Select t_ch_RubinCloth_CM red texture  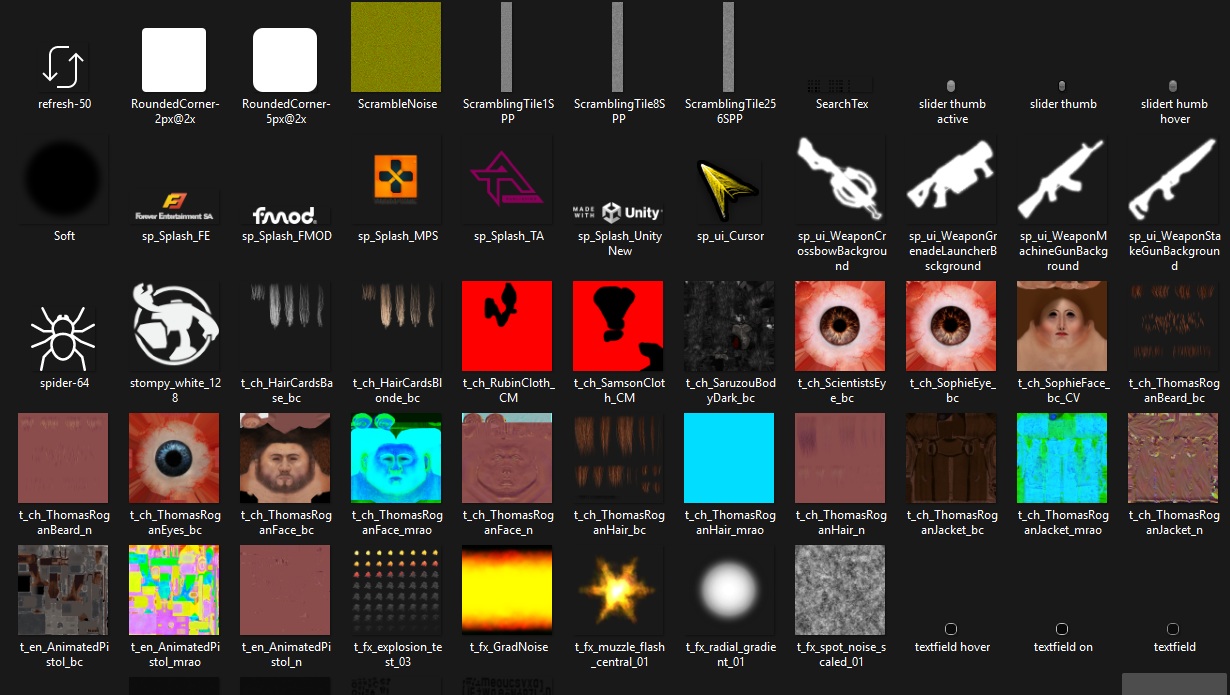click(x=507, y=326)
